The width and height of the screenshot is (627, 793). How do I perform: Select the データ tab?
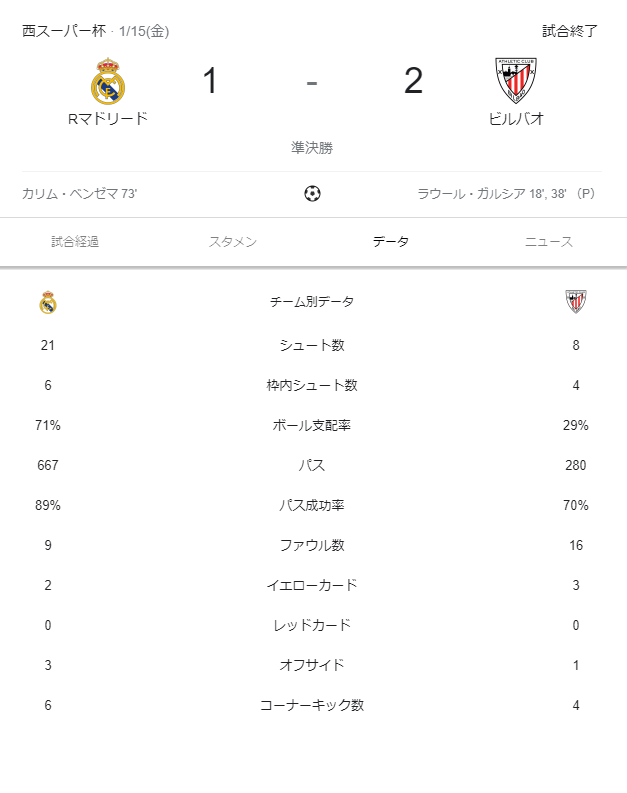[391, 242]
